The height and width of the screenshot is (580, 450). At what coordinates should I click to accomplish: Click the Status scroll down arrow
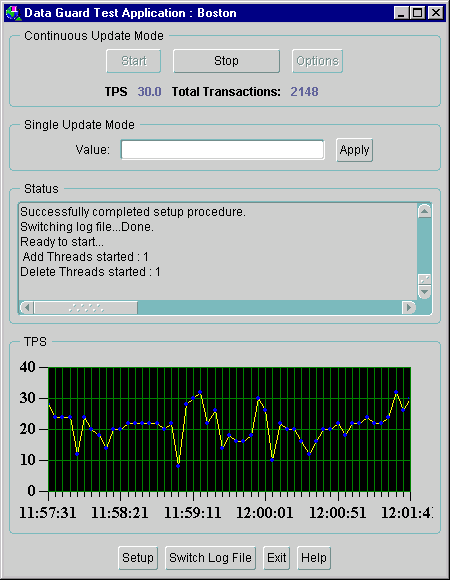pos(424,292)
